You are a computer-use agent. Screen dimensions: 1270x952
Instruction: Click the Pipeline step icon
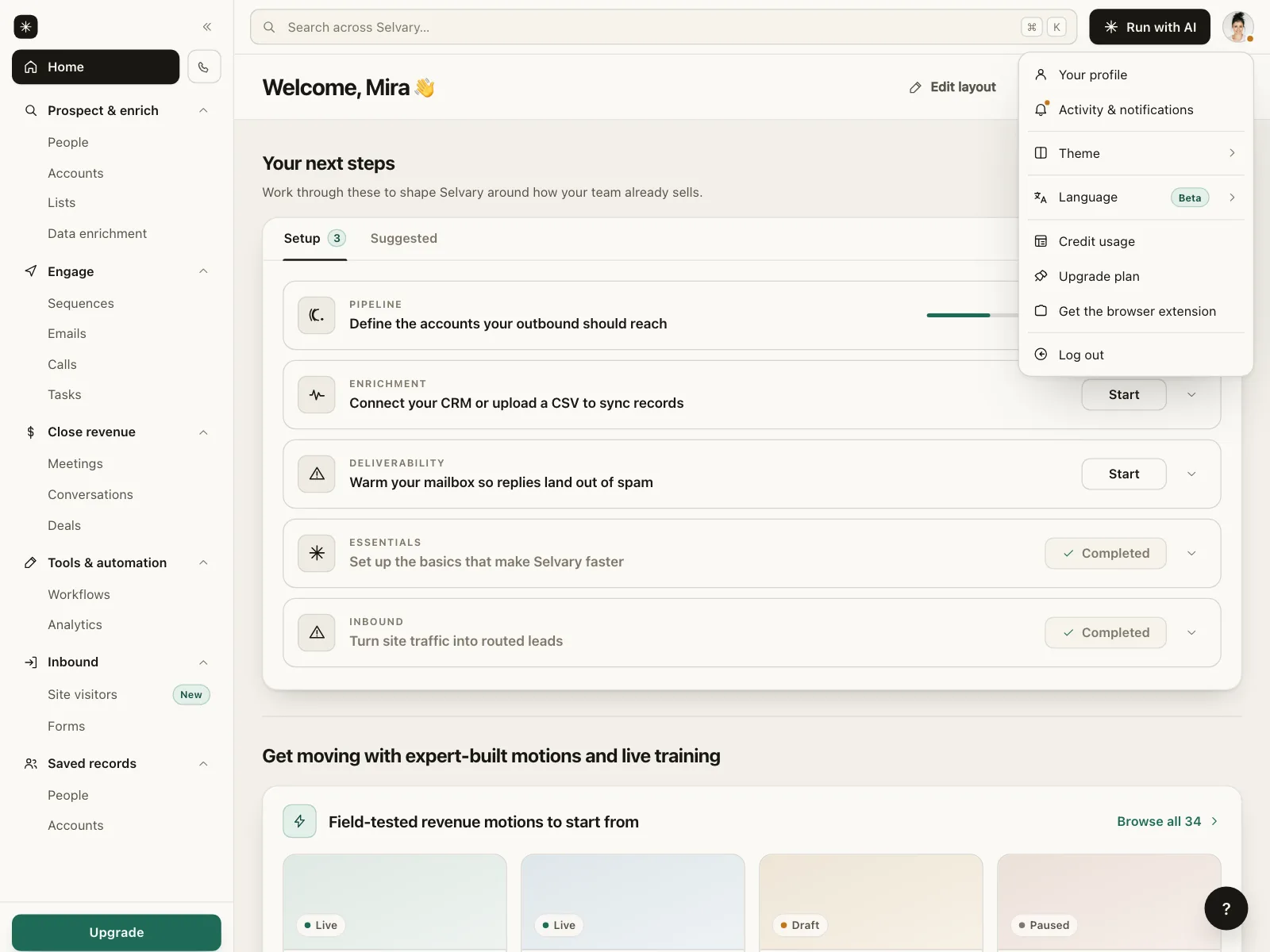click(x=317, y=315)
